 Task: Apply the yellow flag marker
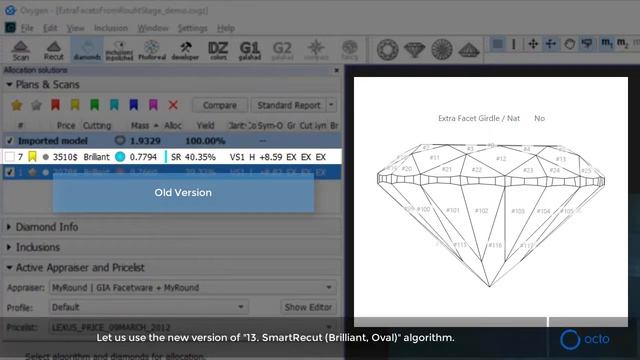point(75,105)
